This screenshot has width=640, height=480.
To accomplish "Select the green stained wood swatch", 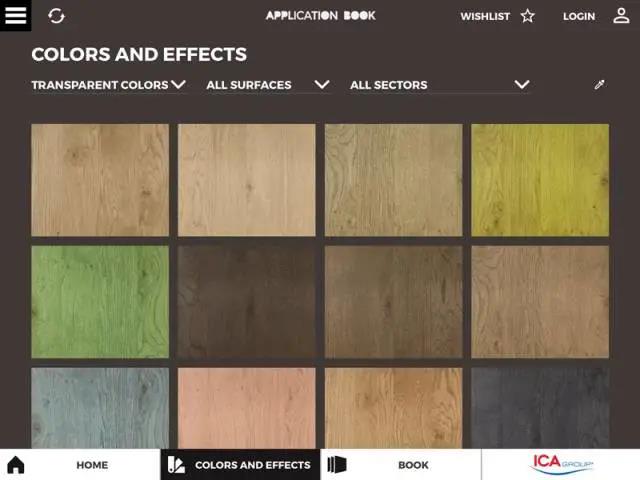I will 100,302.
